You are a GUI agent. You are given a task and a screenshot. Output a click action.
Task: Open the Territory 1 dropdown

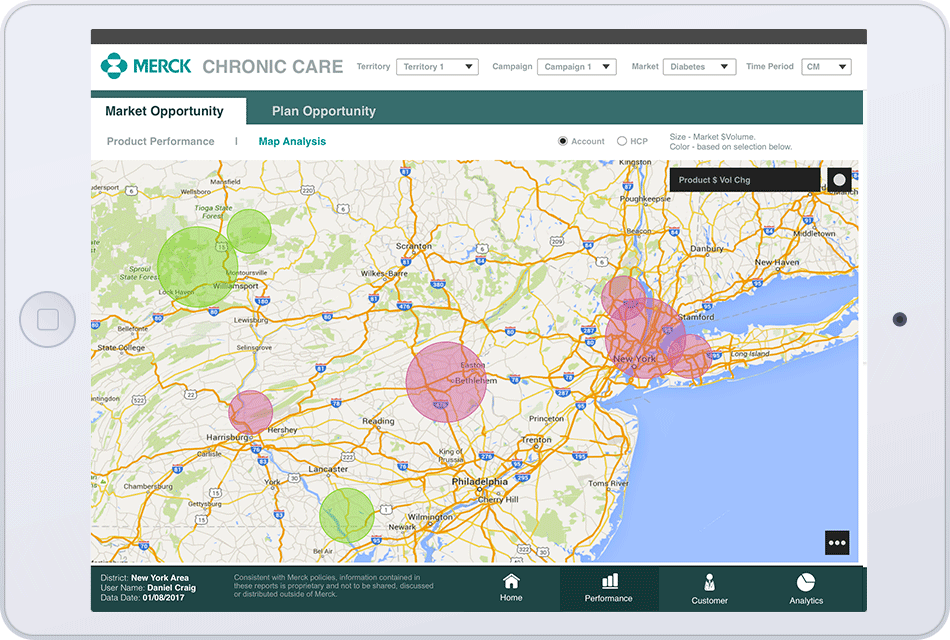[438, 66]
